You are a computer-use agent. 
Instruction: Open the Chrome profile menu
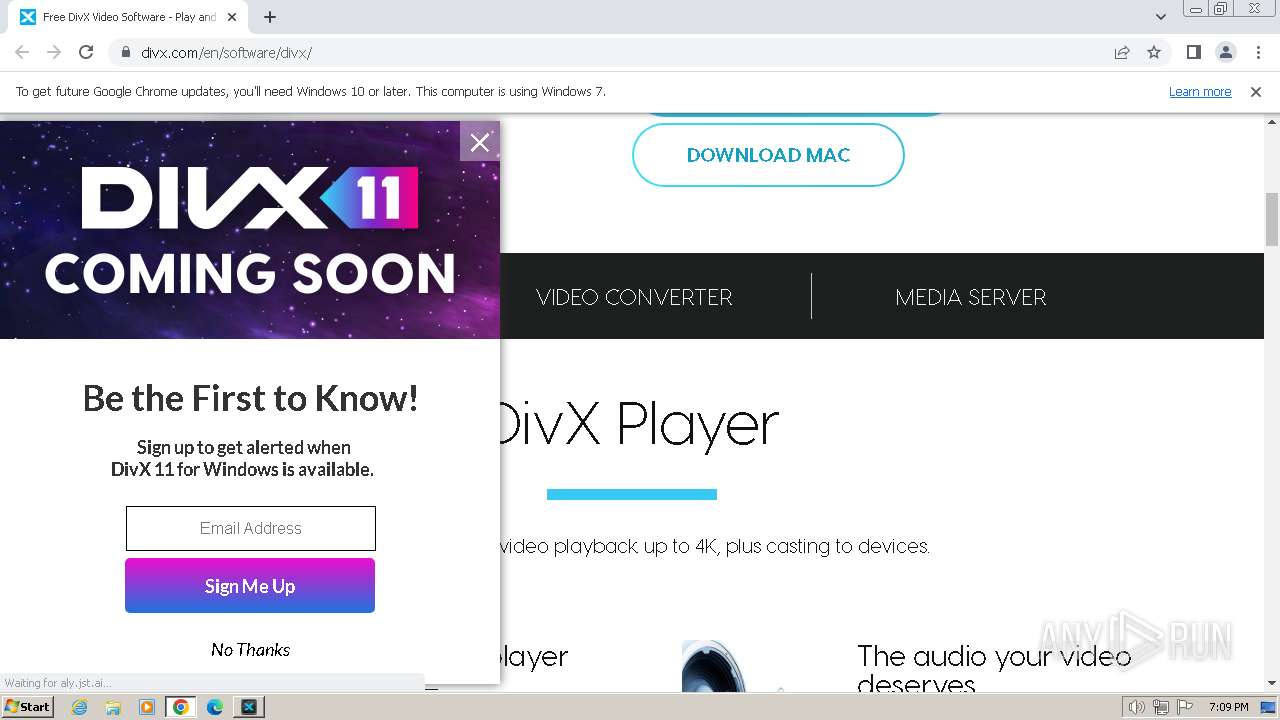1226,53
